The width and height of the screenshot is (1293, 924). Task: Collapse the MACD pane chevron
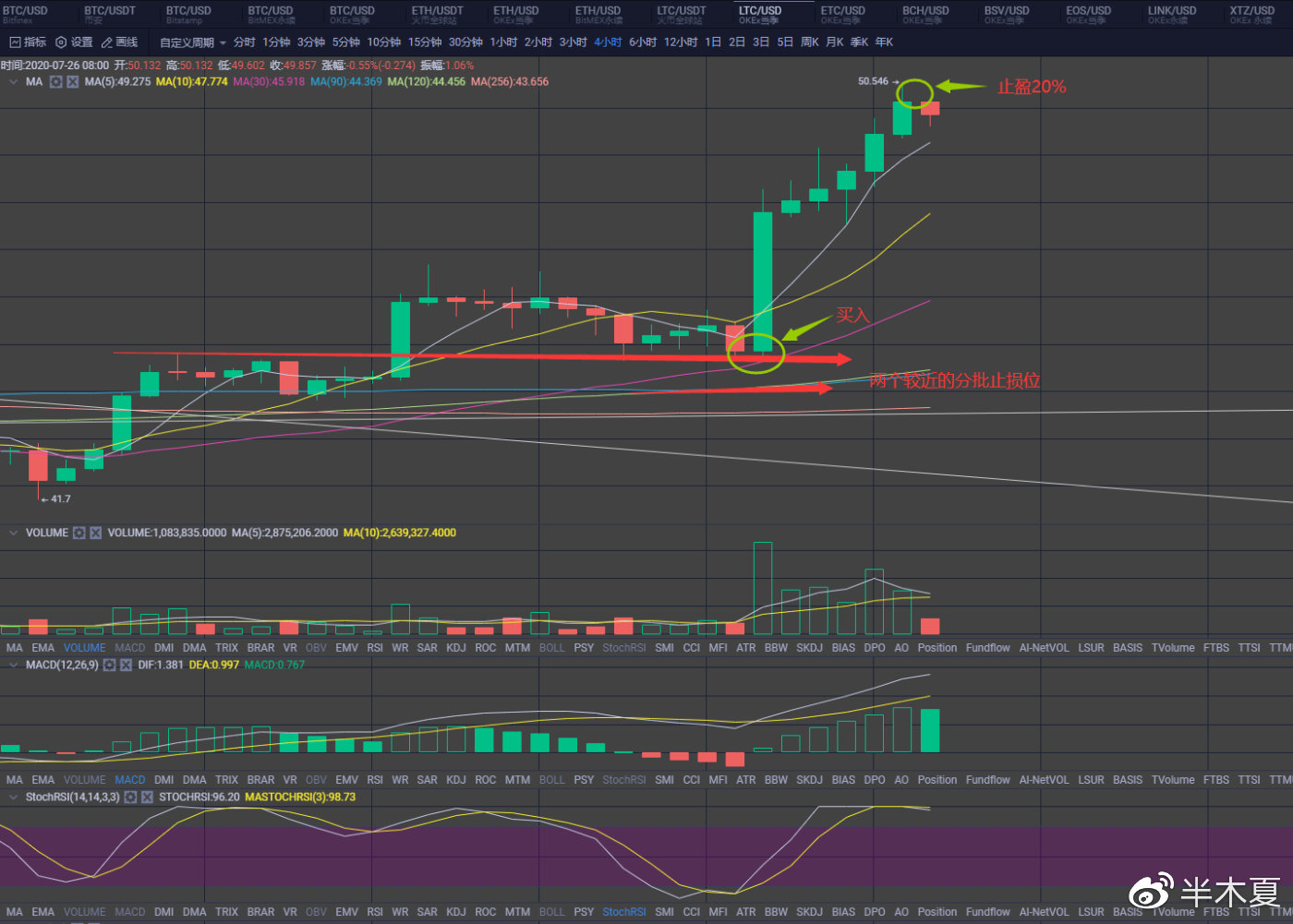click(13, 665)
